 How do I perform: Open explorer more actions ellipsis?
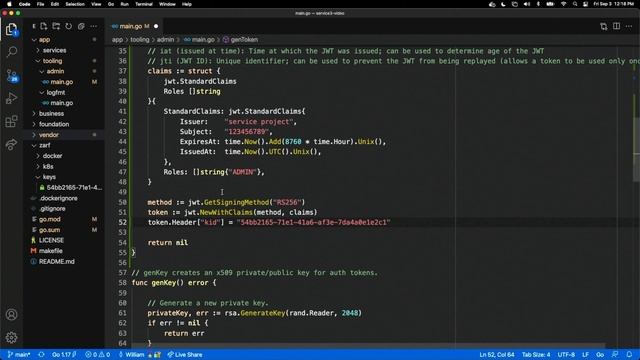pos(94,26)
